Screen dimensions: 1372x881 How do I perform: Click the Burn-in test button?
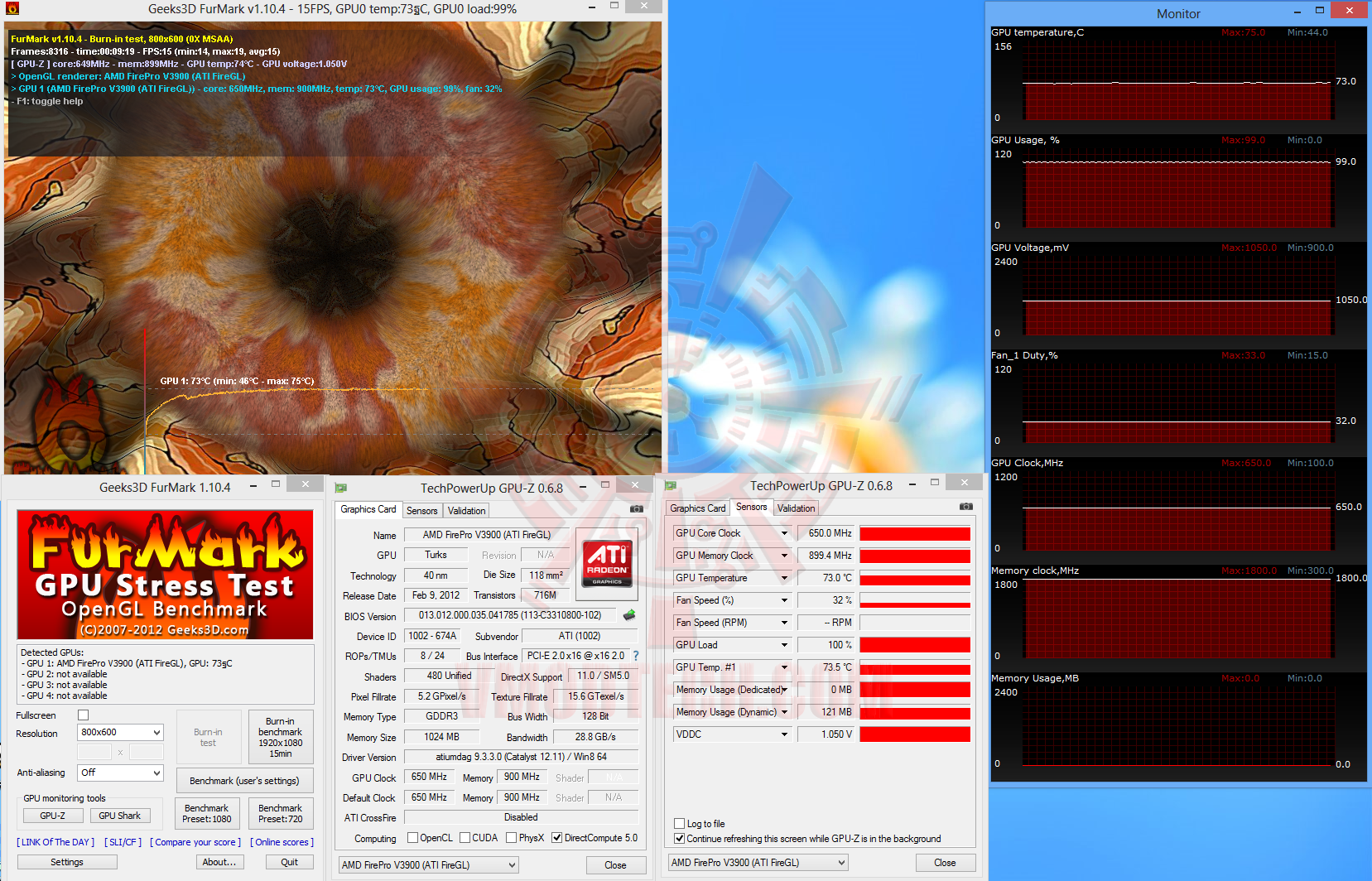coord(209,737)
